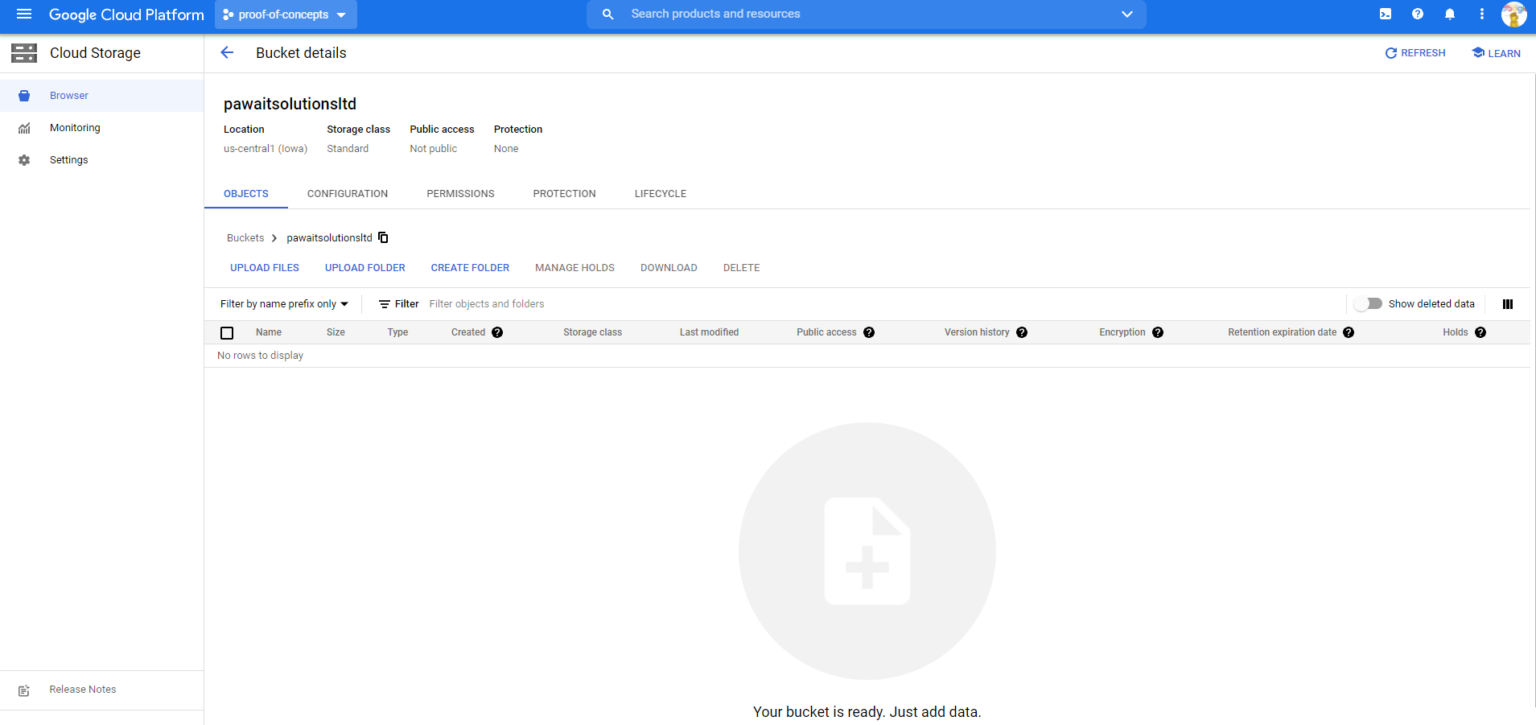Image resolution: width=1536 pixels, height=725 pixels.
Task: Copy bucket name with the copy icon
Action: 383,238
